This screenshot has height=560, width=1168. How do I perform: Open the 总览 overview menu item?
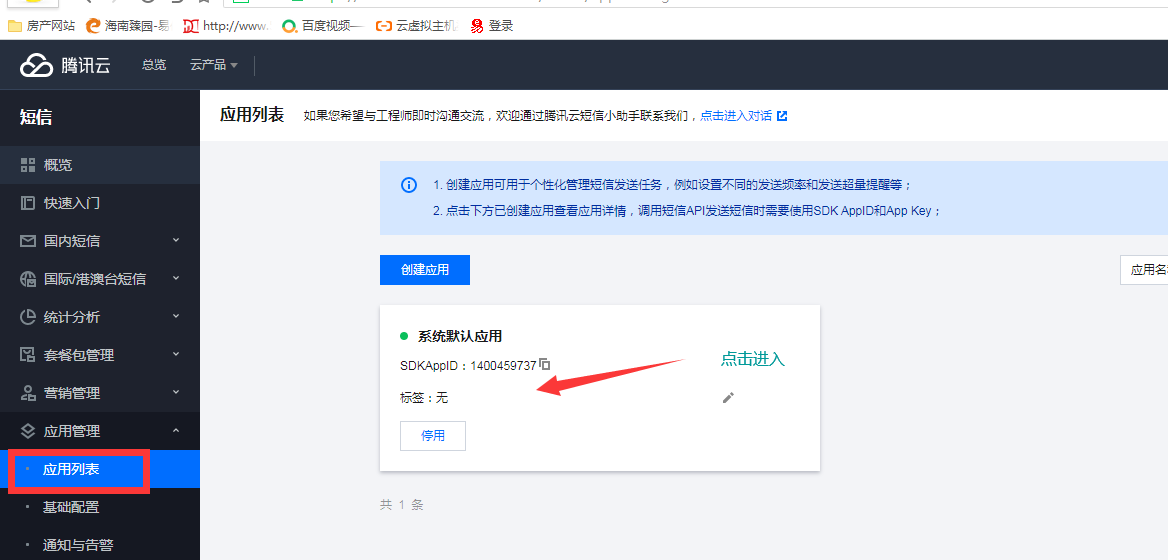coord(154,65)
